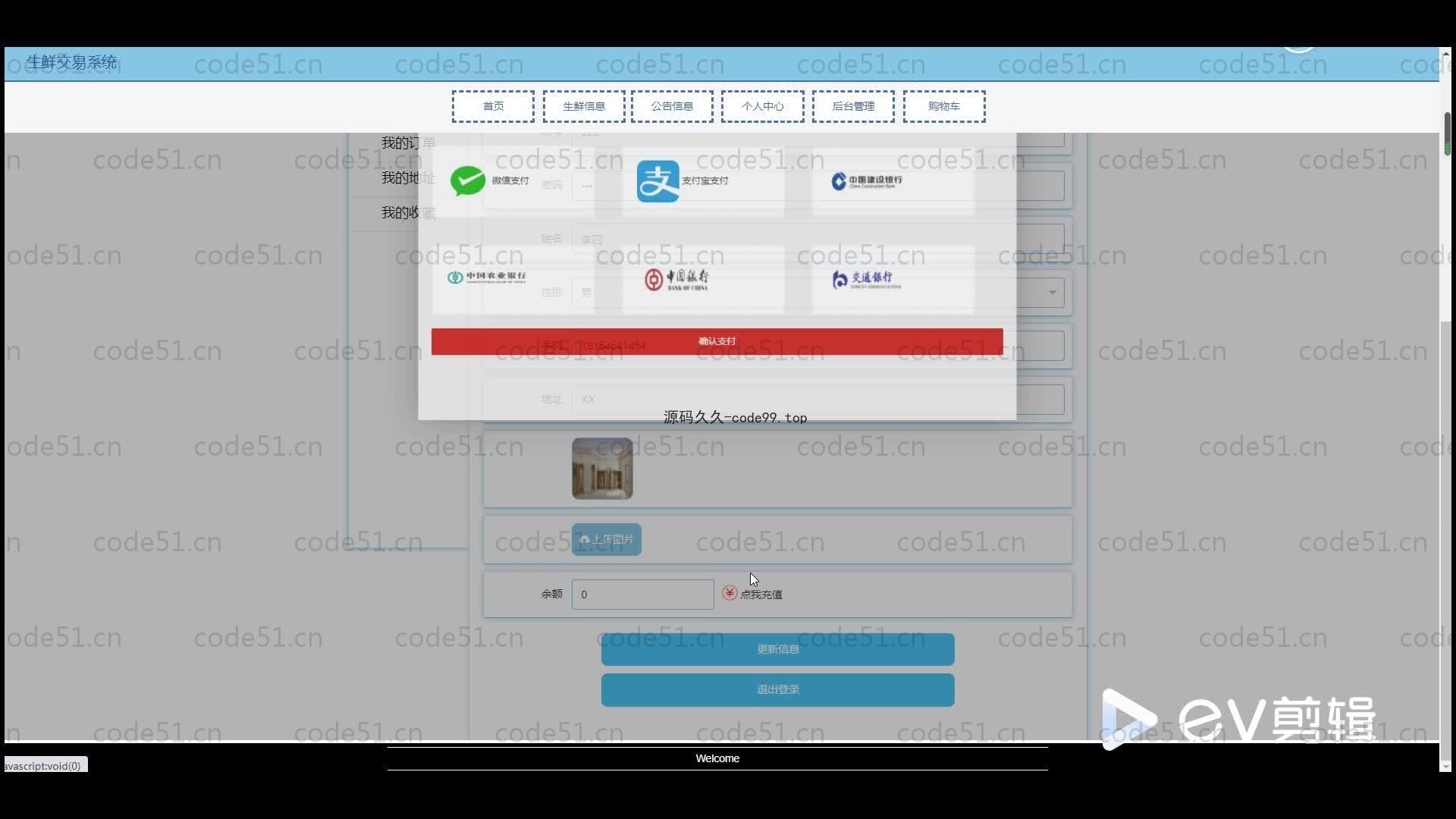
Task: Open the 公告信息 announcements menu
Action: (x=672, y=106)
